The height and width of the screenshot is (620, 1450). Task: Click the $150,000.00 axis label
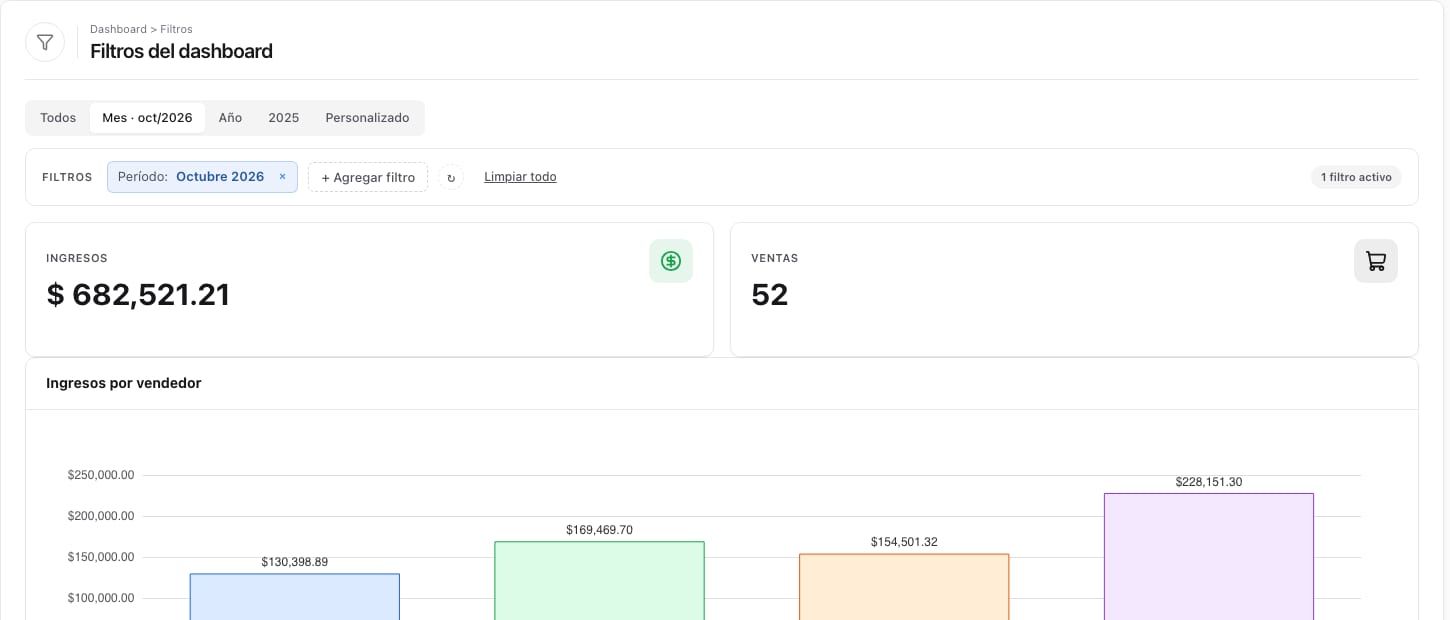pyautogui.click(x=101, y=557)
